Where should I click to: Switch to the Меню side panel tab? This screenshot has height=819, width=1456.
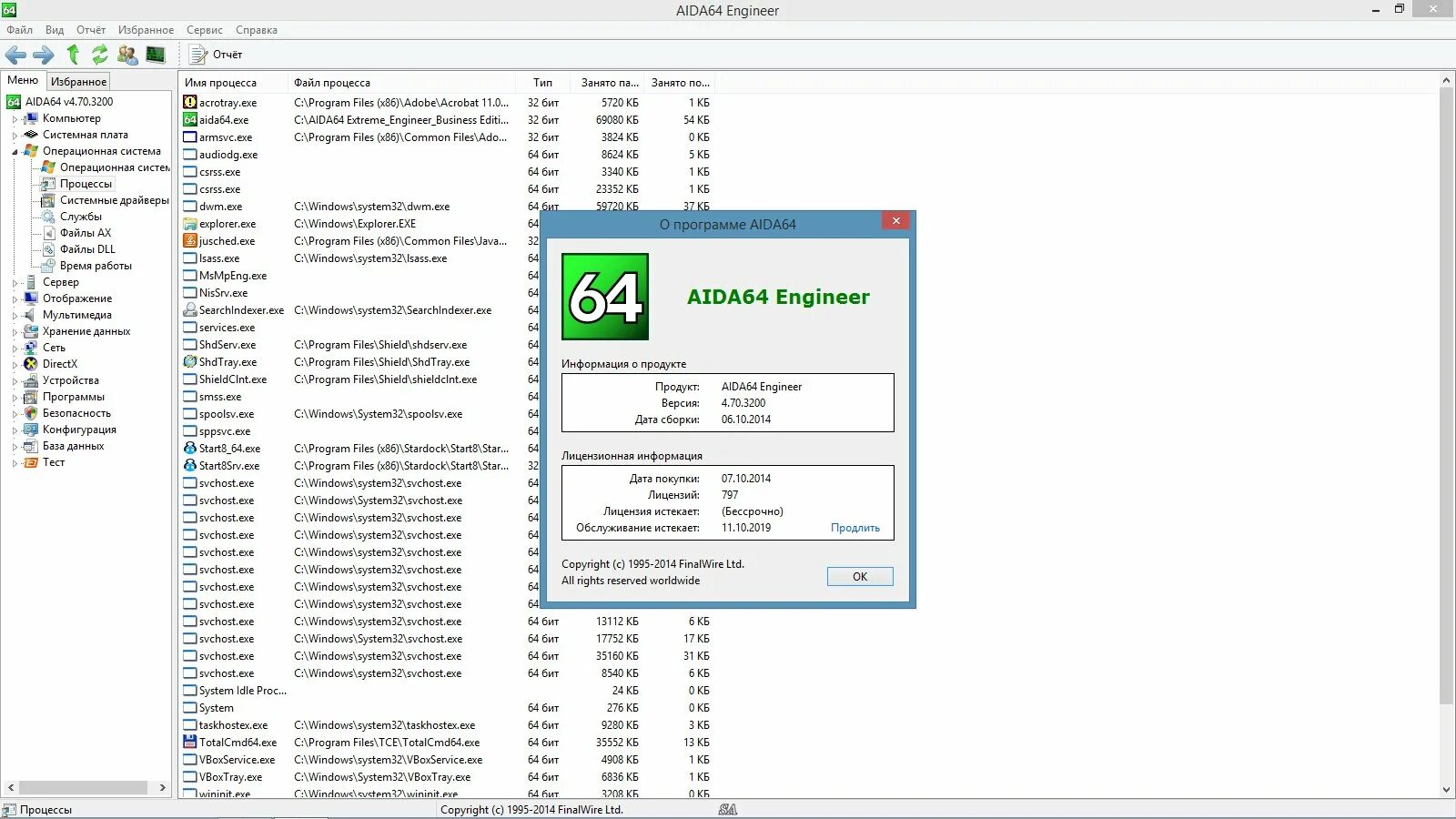tap(23, 81)
